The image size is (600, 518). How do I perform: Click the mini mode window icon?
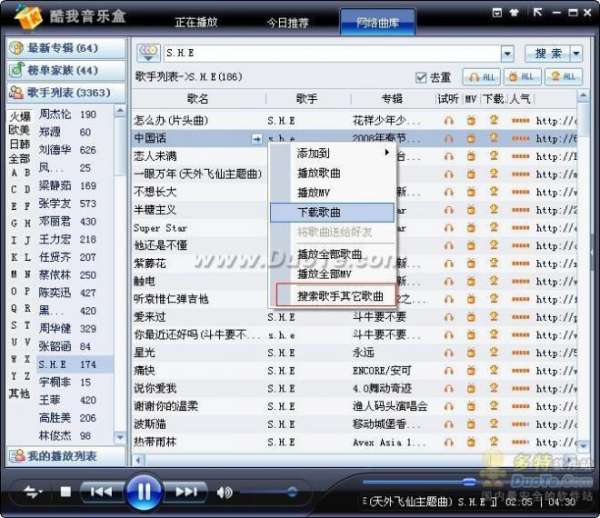click(497, 13)
